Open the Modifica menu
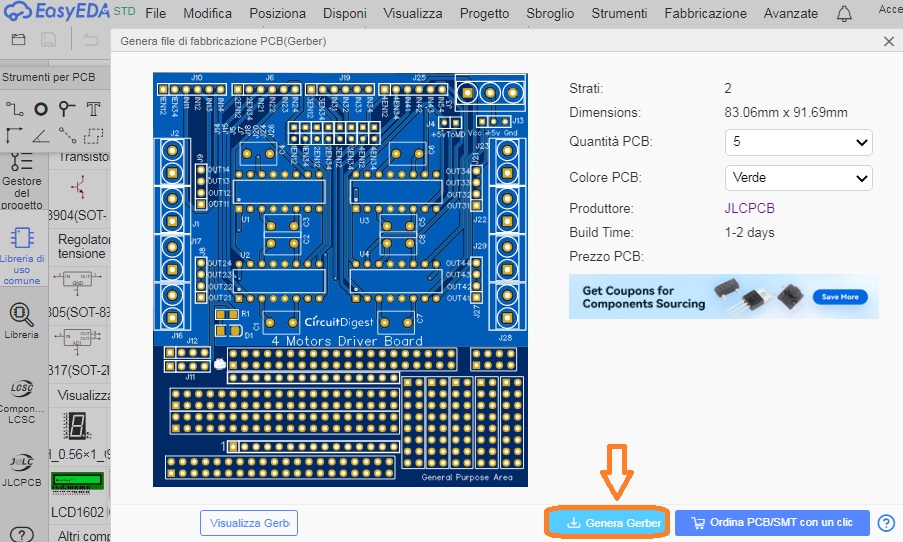 point(207,13)
